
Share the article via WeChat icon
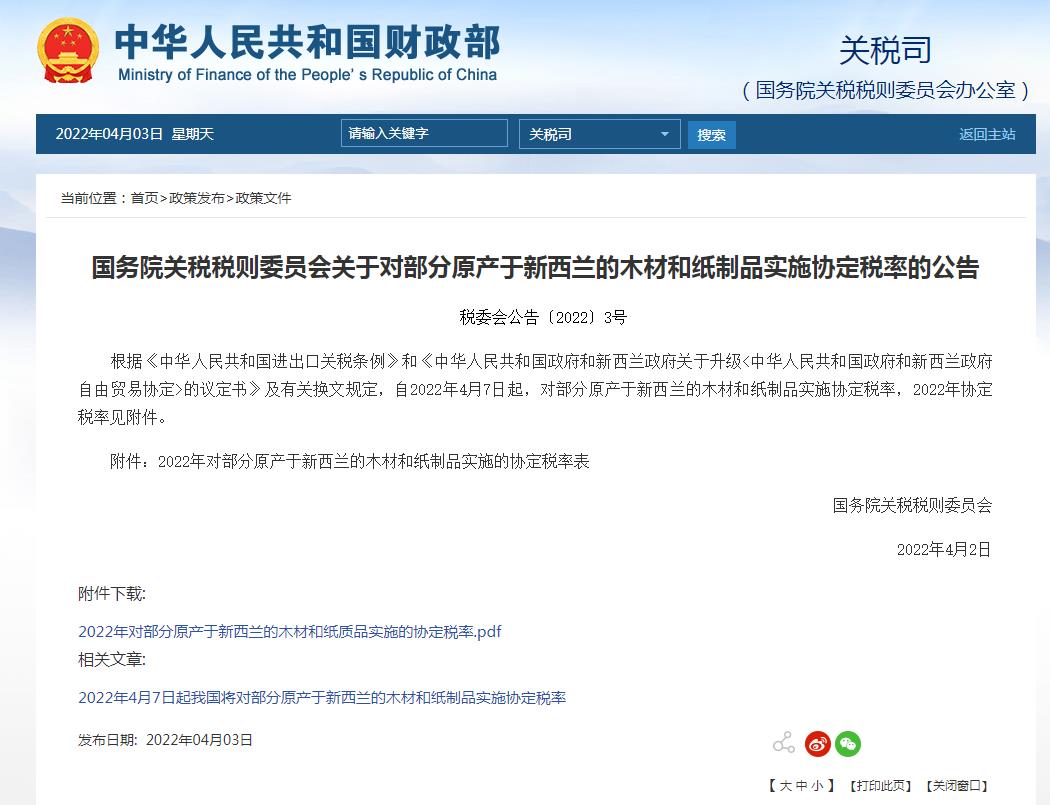click(848, 743)
